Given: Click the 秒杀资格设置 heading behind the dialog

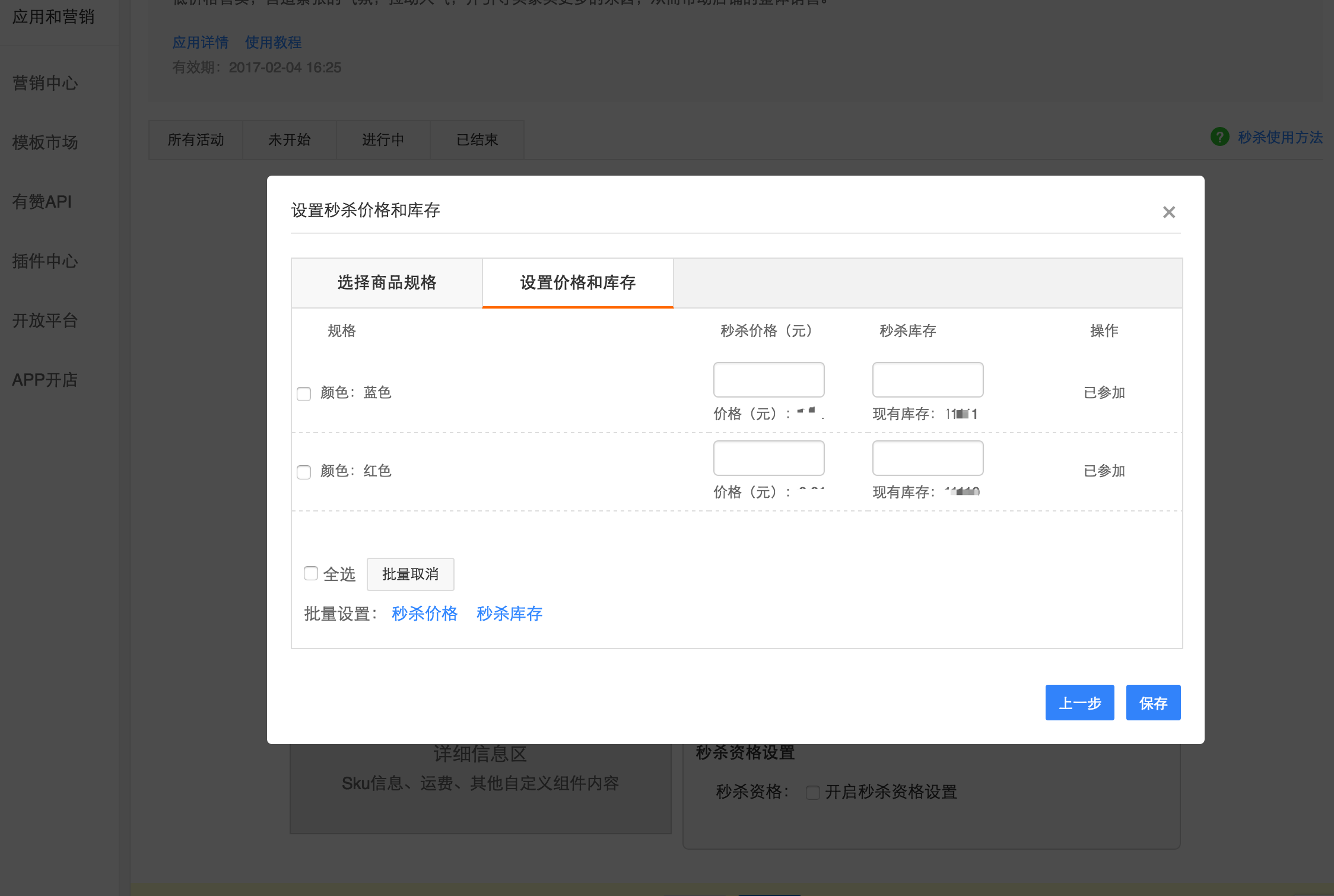Looking at the screenshot, I should coord(745,752).
